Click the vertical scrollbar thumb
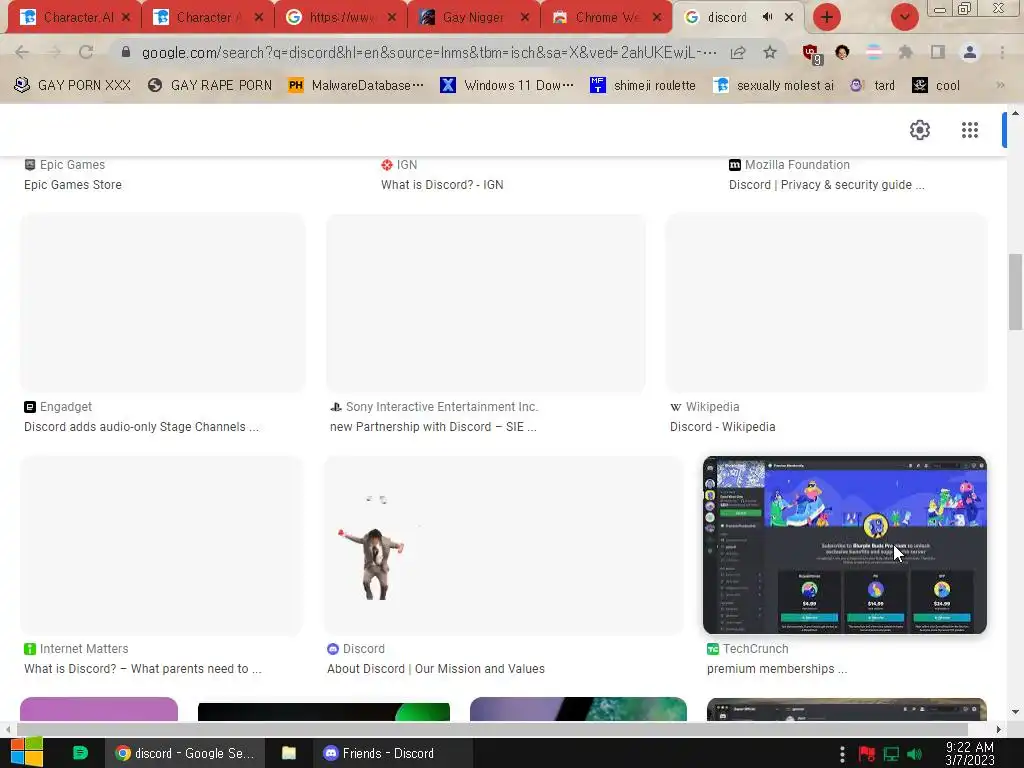 point(1015,292)
